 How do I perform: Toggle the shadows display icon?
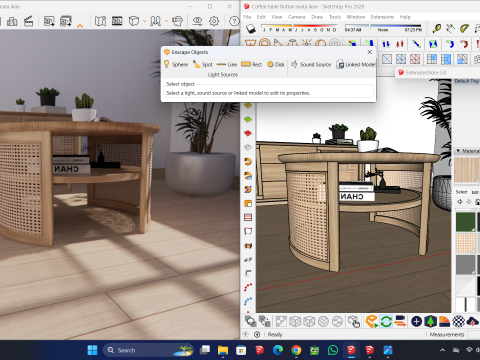click(251, 29)
